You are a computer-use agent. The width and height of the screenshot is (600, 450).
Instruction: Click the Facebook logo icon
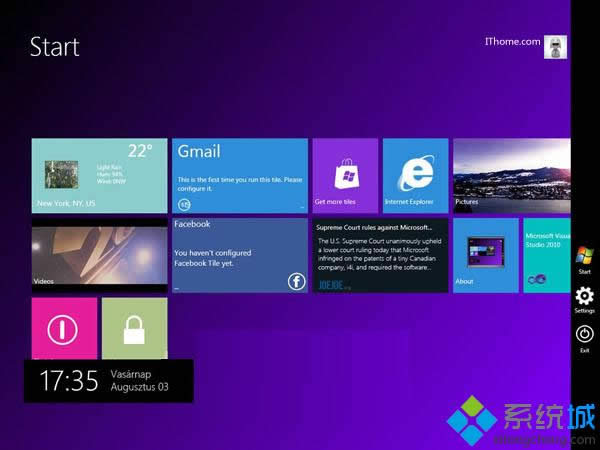(297, 282)
